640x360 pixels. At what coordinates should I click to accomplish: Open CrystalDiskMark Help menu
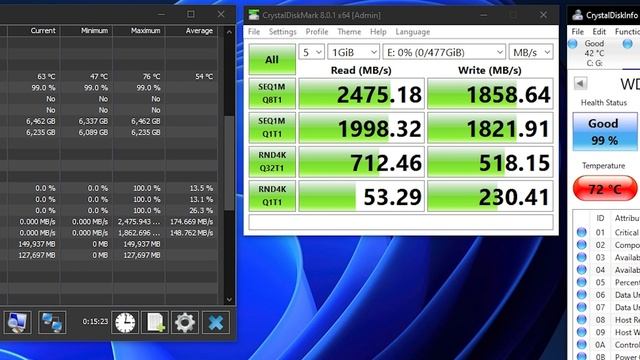(x=378, y=32)
